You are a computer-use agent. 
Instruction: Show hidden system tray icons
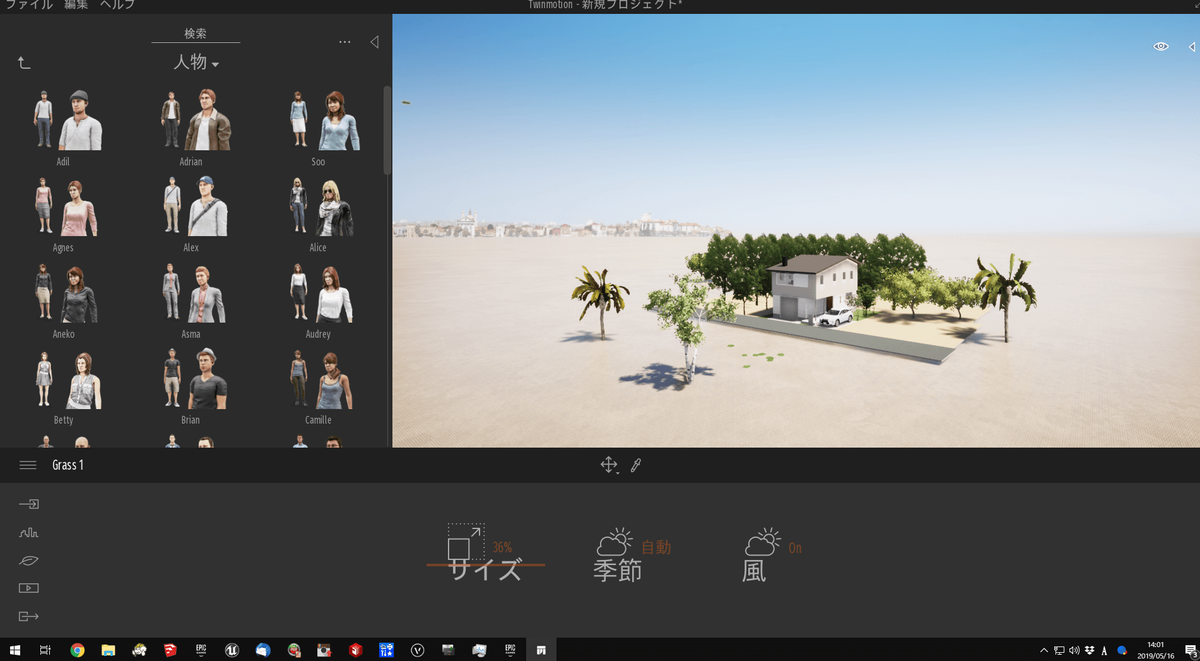[x=1044, y=650]
